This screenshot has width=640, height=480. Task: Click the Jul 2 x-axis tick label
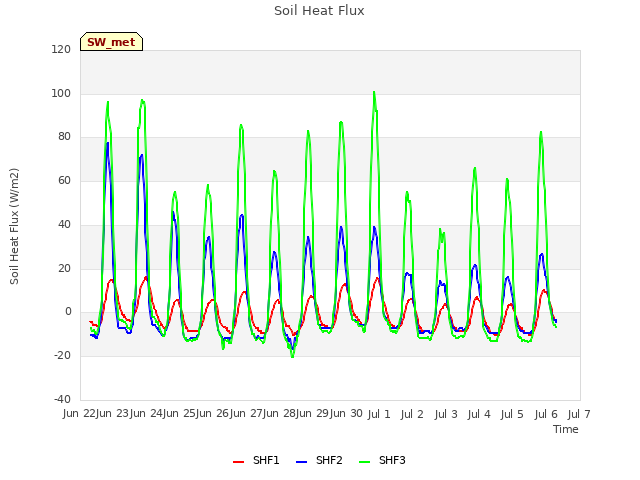pyautogui.click(x=412, y=414)
